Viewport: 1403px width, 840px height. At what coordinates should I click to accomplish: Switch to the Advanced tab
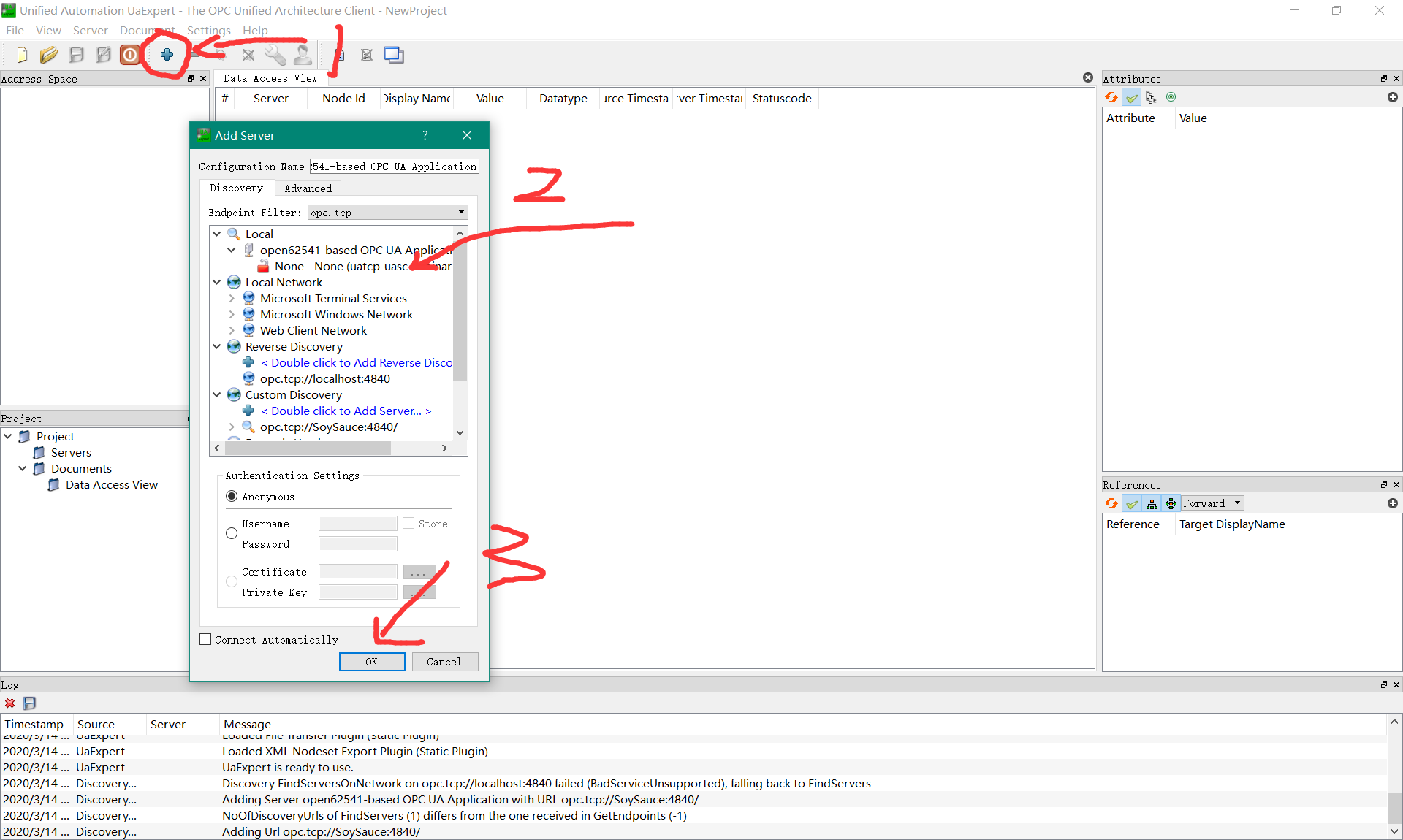coord(308,188)
